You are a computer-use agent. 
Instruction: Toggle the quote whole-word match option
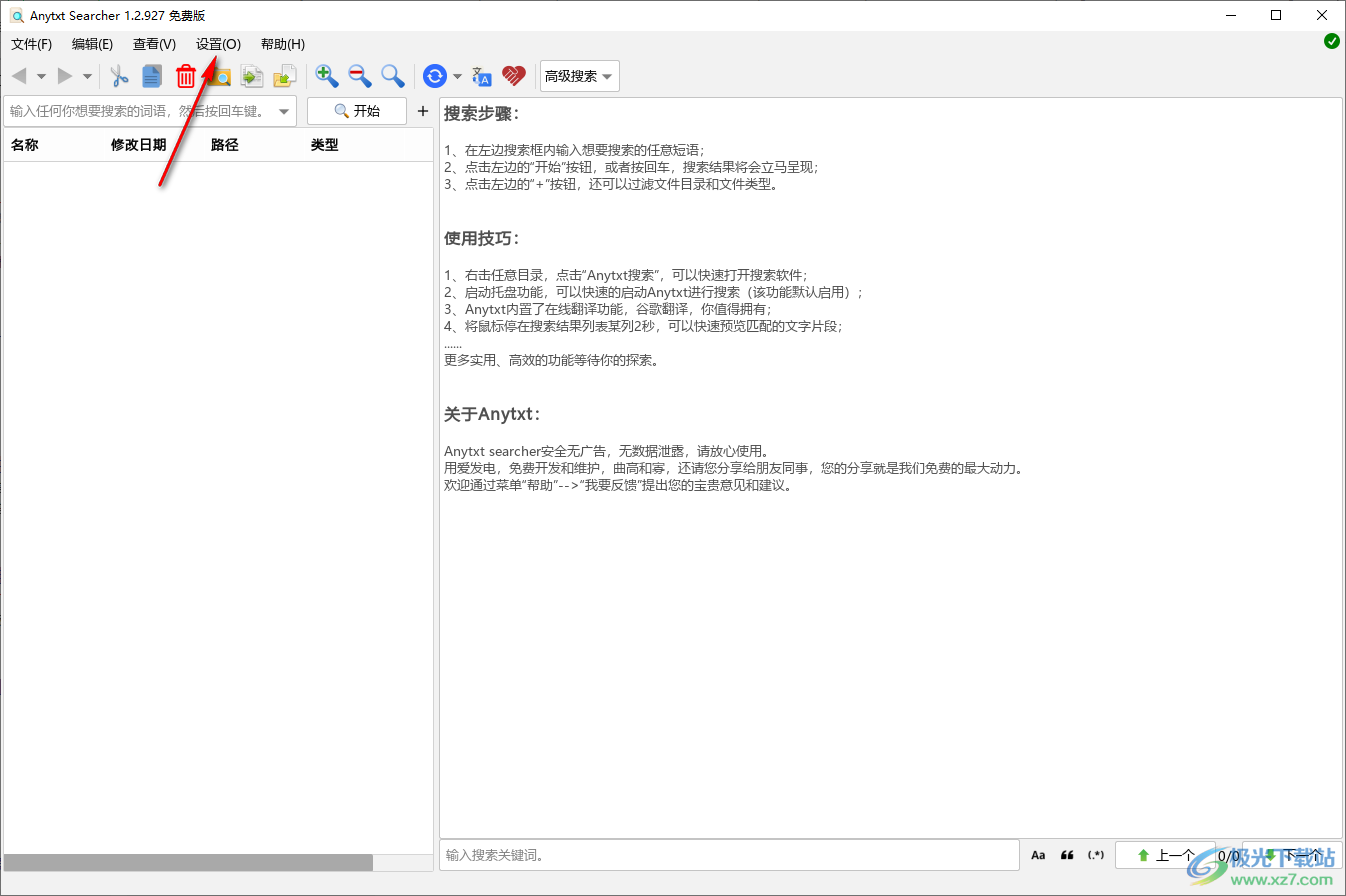coord(1067,855)
